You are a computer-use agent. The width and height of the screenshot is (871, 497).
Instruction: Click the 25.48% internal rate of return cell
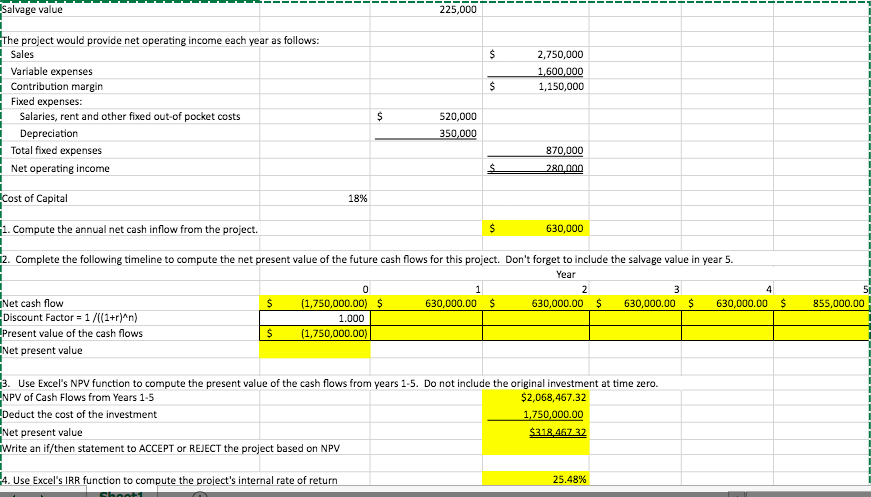point(535,479)
